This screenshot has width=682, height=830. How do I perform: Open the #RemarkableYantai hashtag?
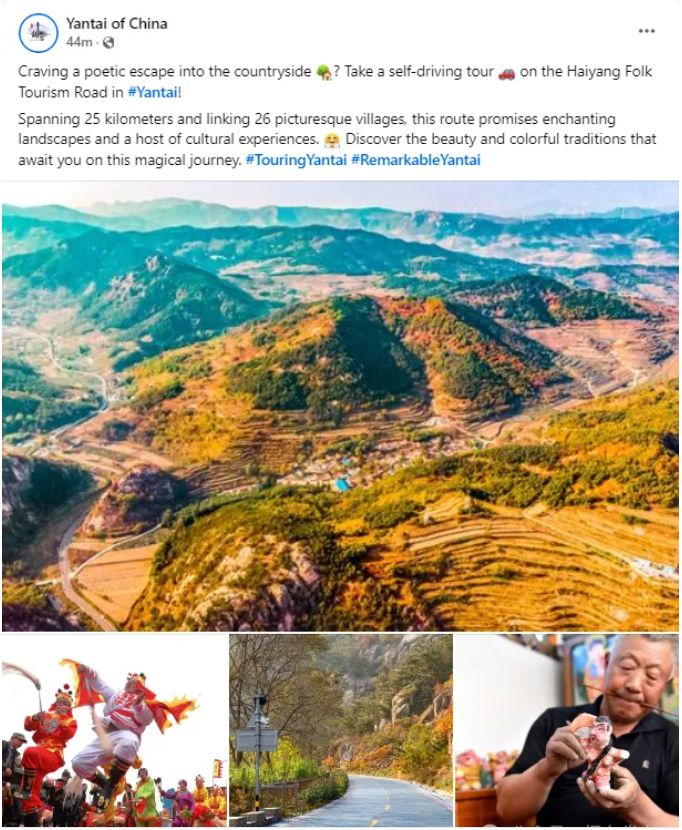[416, 160]
